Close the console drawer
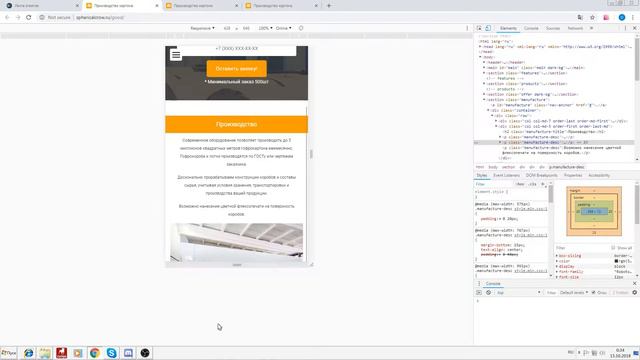The width and height of the screenshot is (640, 360). coord(635,284)
